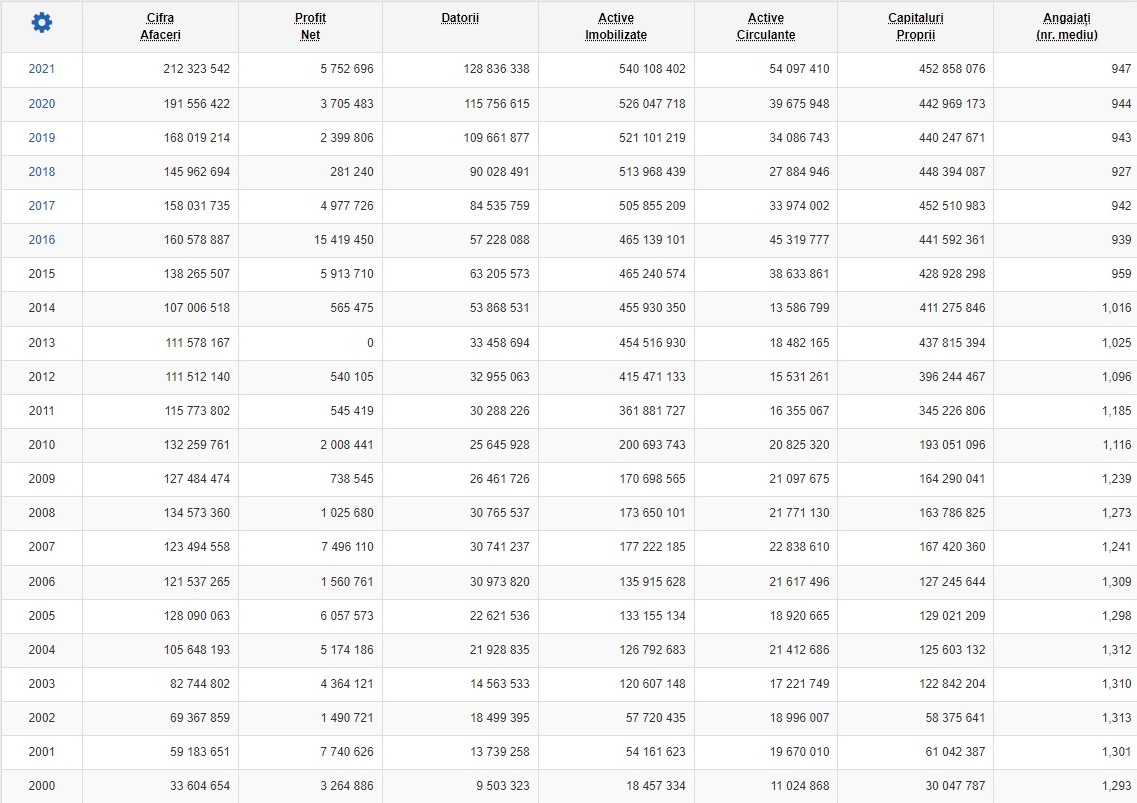Open the blue gear settings icon
The height and width of the screenshot is (803, 1137).
pyautogui.click(x=42, y=22)
